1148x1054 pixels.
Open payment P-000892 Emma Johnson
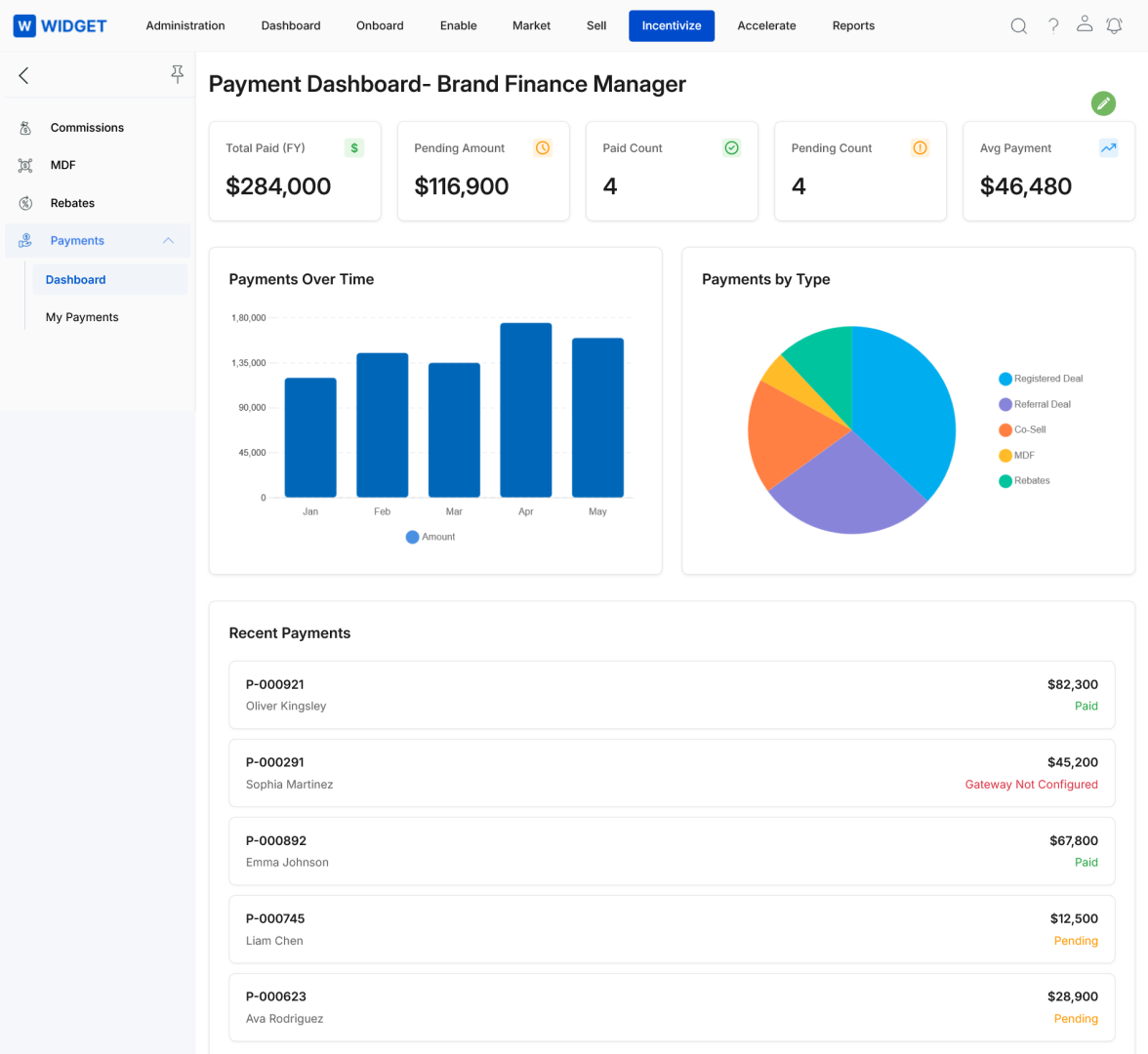tap(672, 851)
